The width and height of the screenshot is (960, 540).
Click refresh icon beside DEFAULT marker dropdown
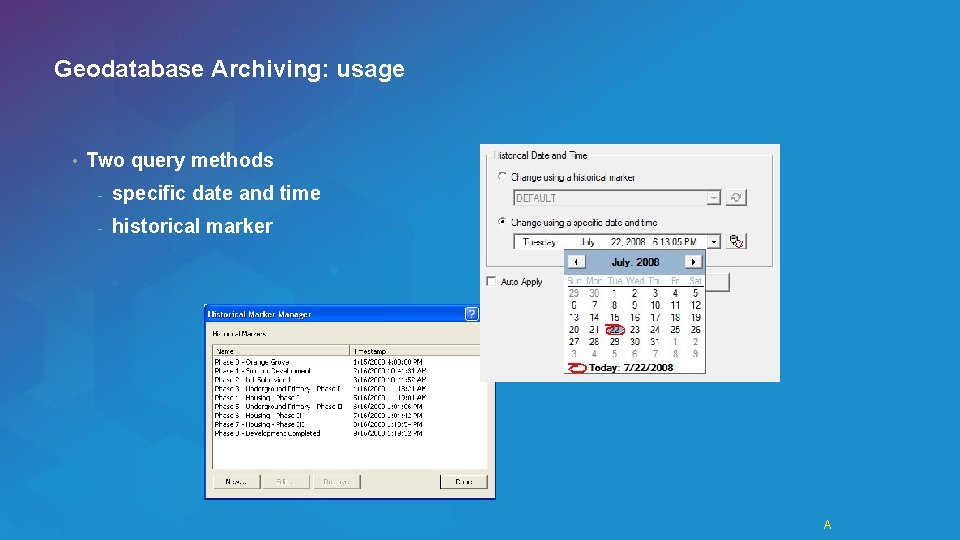736,197
